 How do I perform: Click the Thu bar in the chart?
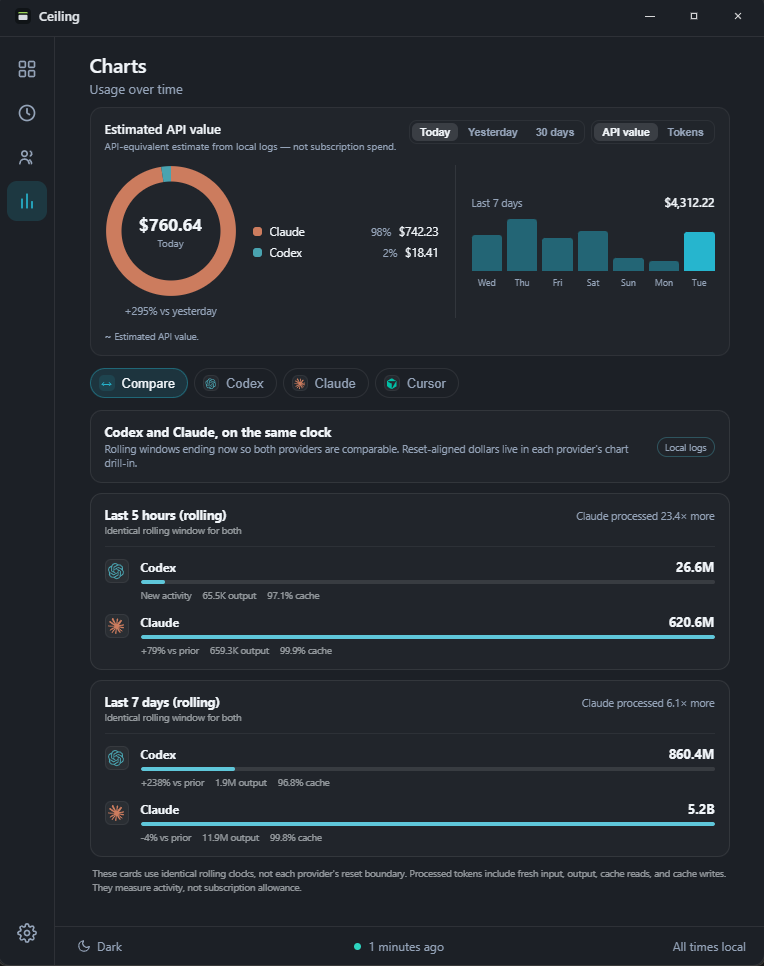(x=522, y=245)
